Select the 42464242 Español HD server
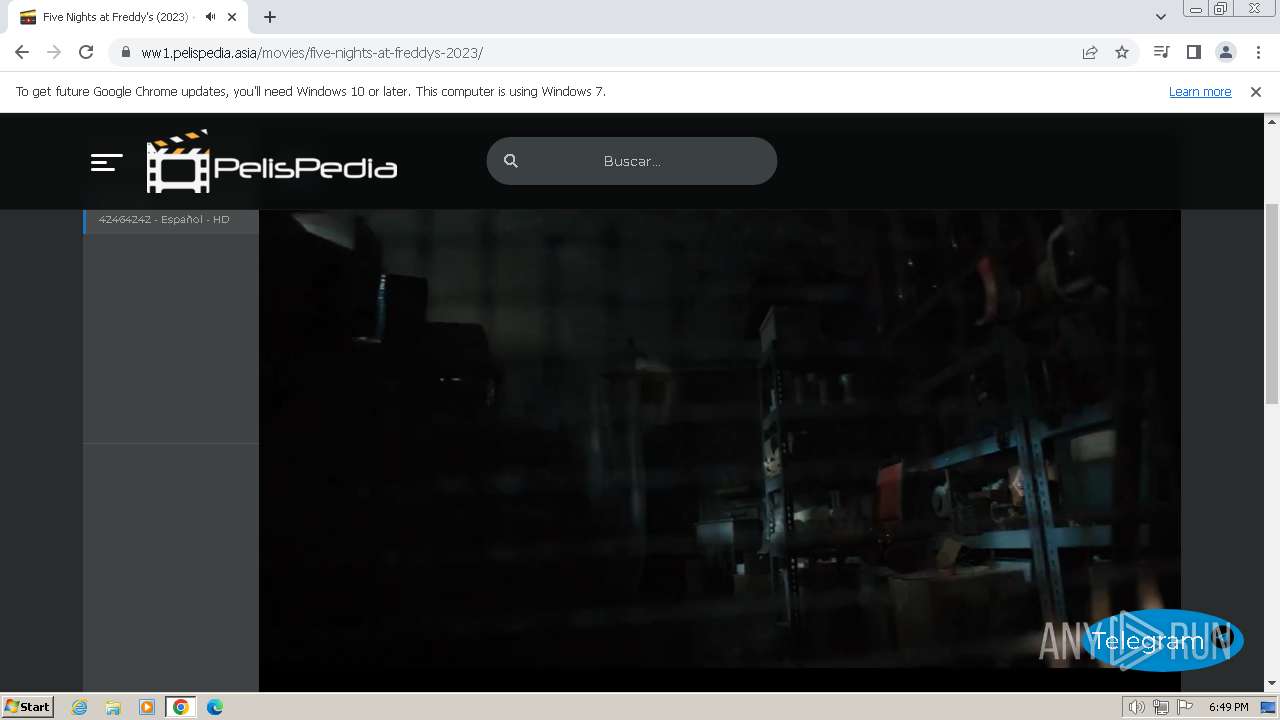Image resolution: width=1280 pixels, height=720 pixels. click(171, 220)
